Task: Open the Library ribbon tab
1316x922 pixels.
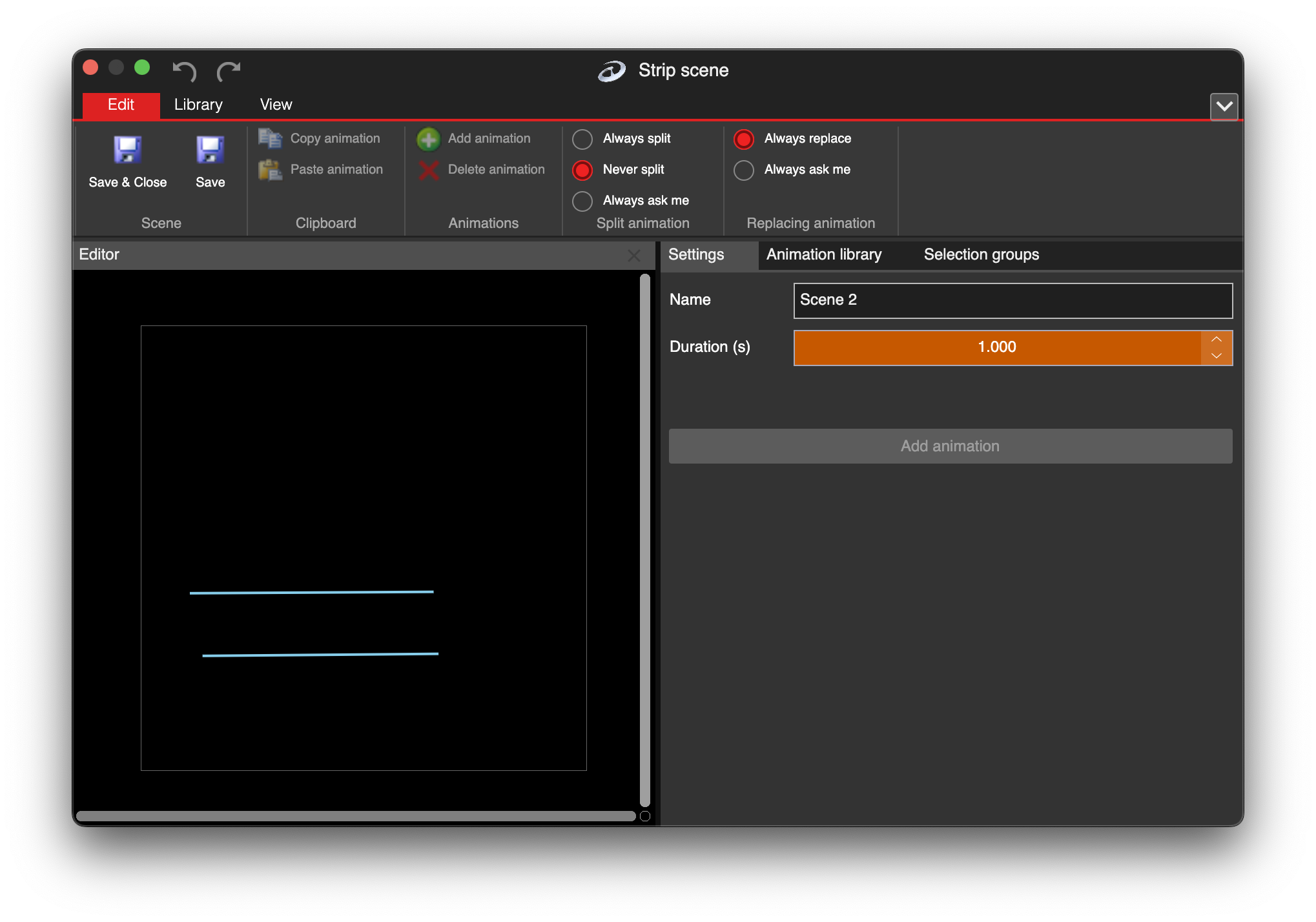Action: (x=198, y=105)
